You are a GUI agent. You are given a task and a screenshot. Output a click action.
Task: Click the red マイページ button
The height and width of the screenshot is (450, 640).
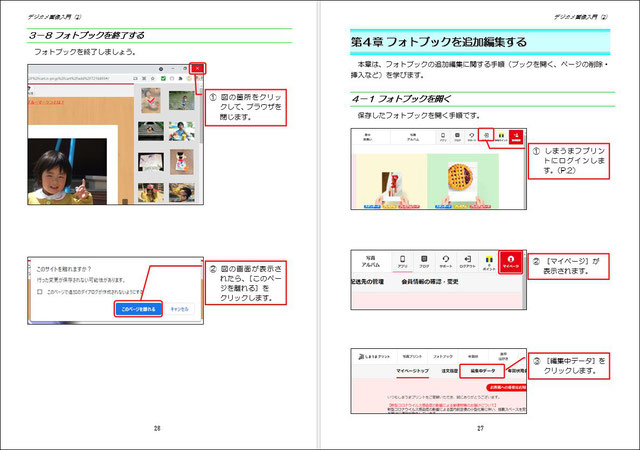[510, 262]
